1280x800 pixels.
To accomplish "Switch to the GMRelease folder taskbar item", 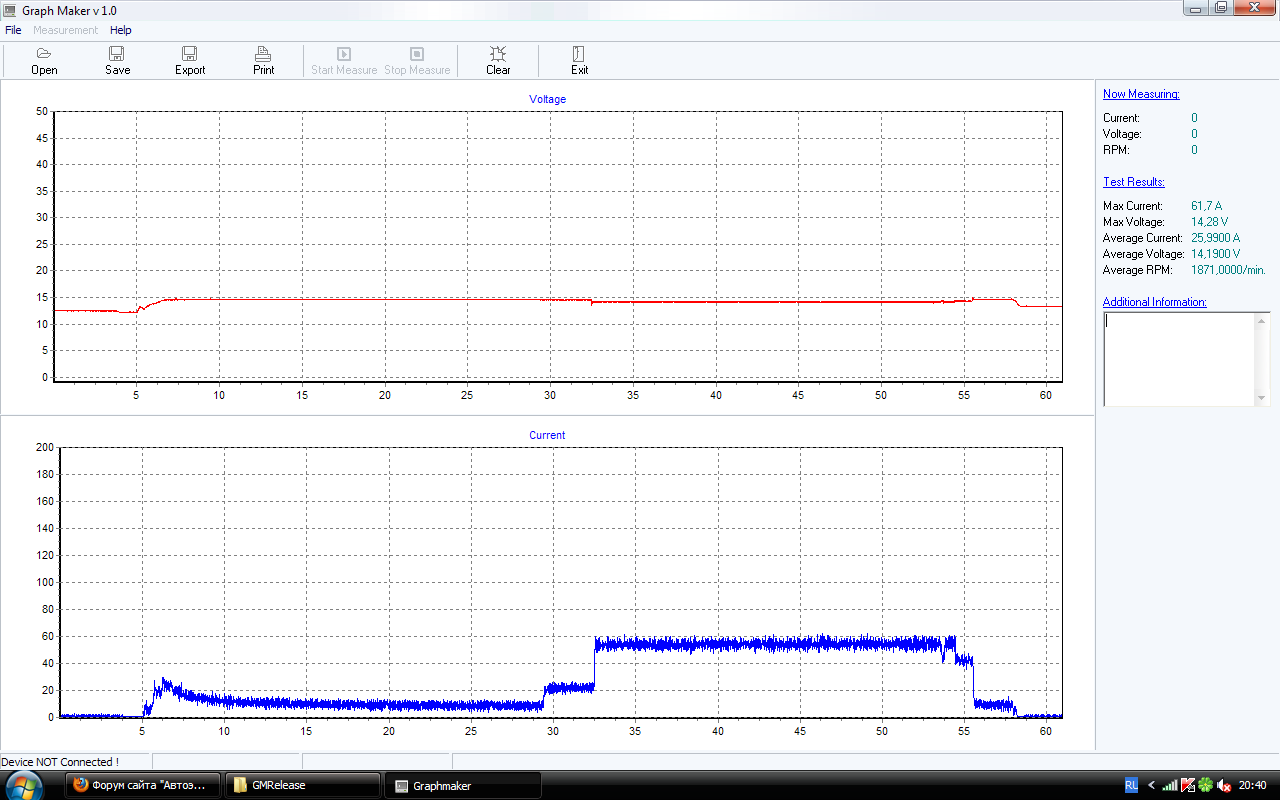I will [x=302, y=785].
